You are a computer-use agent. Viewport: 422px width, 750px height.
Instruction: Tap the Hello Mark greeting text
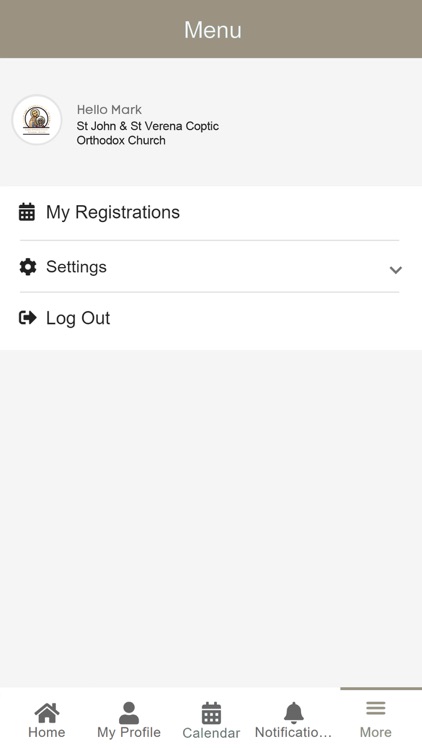109,110
